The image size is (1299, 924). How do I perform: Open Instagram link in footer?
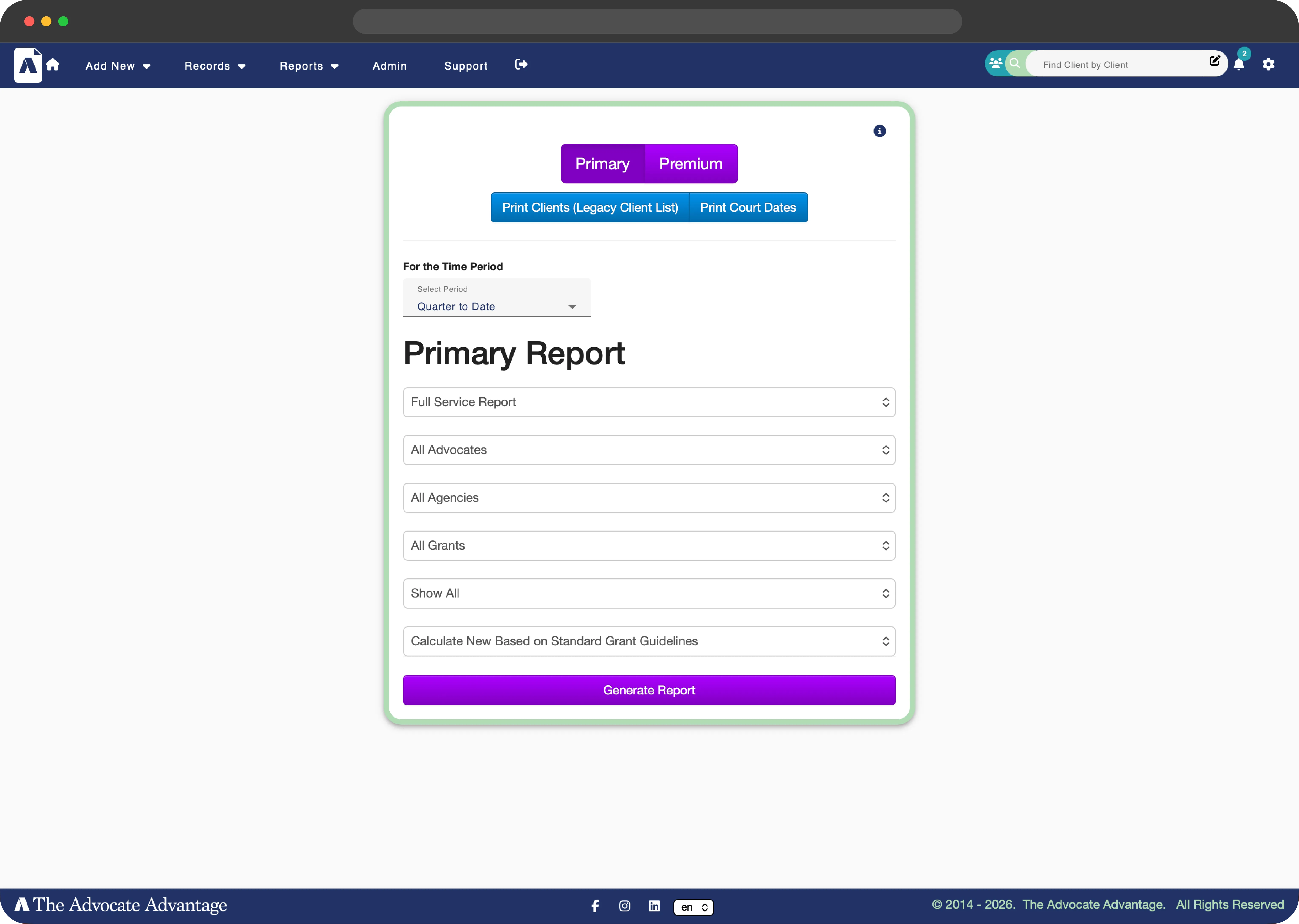(625, 906)
